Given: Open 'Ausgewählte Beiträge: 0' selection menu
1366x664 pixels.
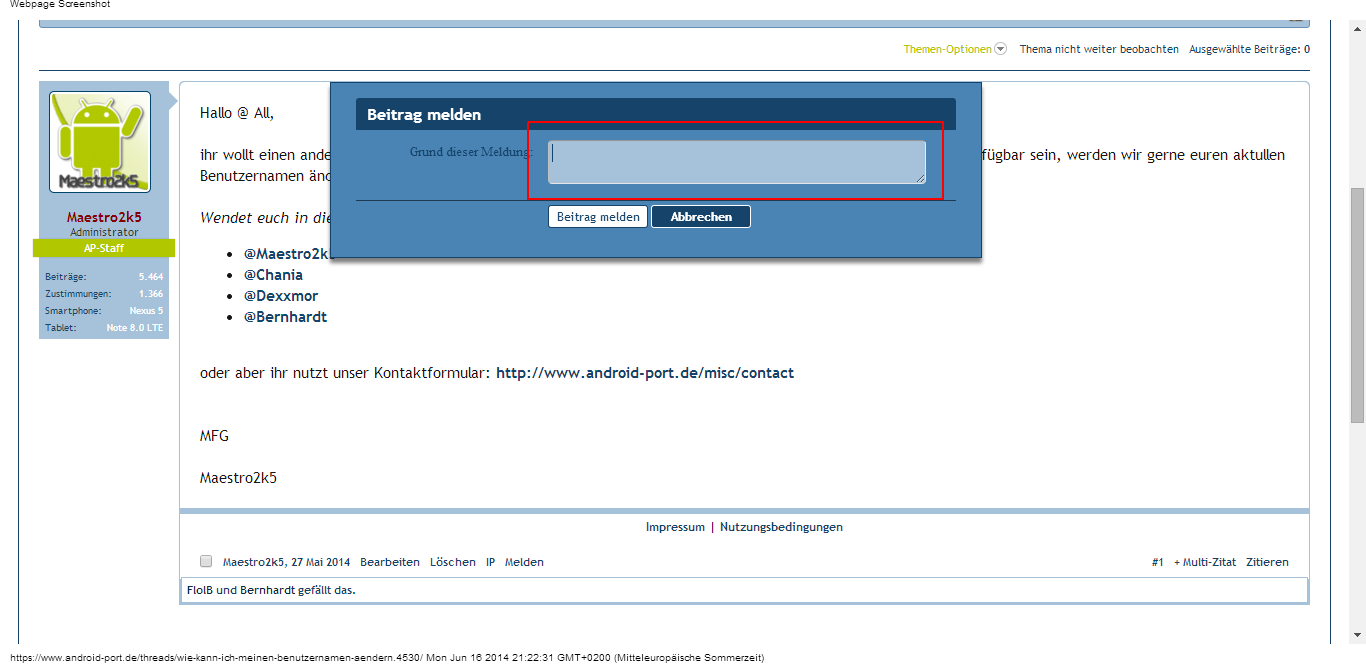Looking at the screenshot, I should [x=1249, y=49].
